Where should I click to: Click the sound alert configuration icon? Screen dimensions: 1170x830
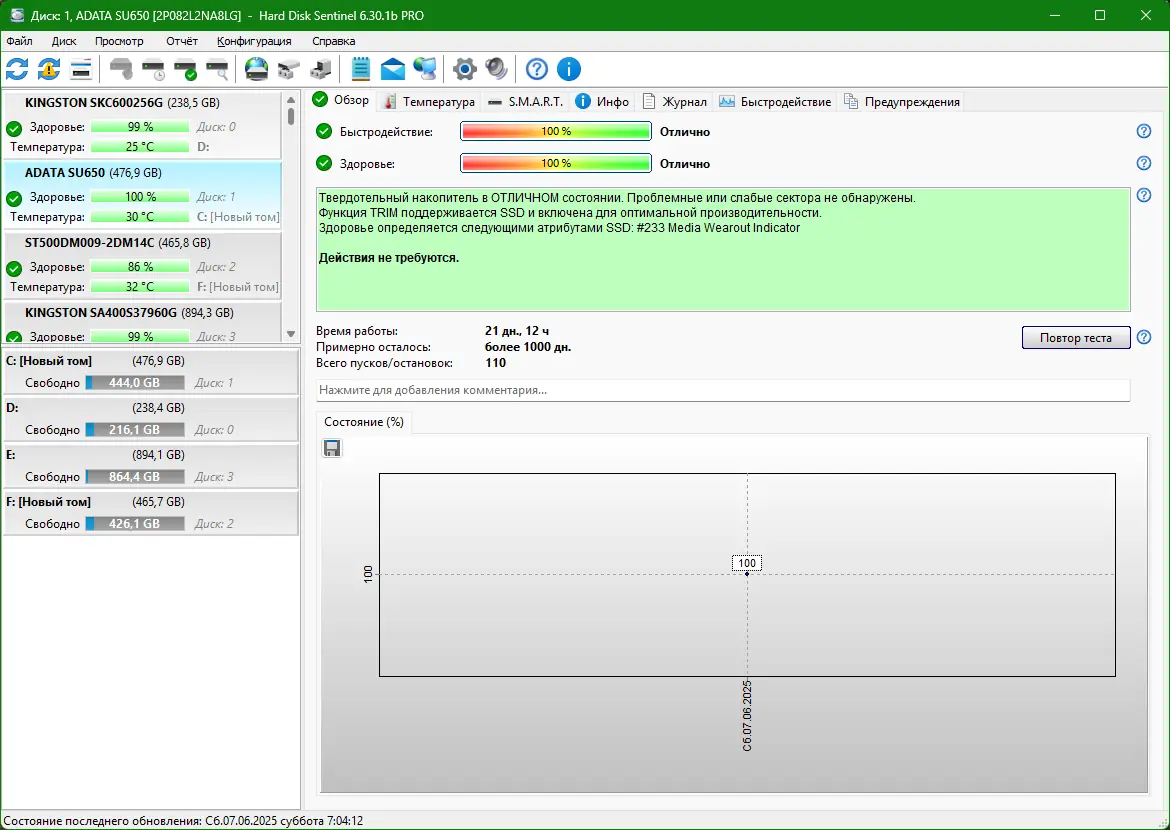coord(496,69)
